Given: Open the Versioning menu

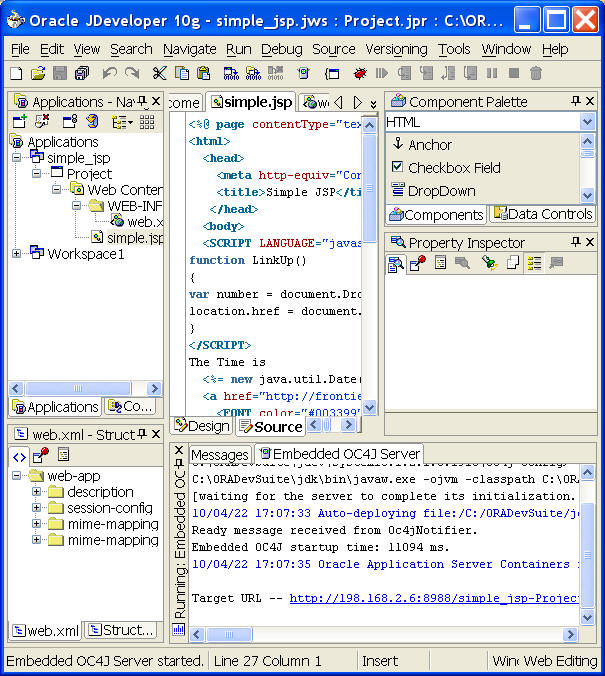Looking at the screenshot, I should point(396,49).
